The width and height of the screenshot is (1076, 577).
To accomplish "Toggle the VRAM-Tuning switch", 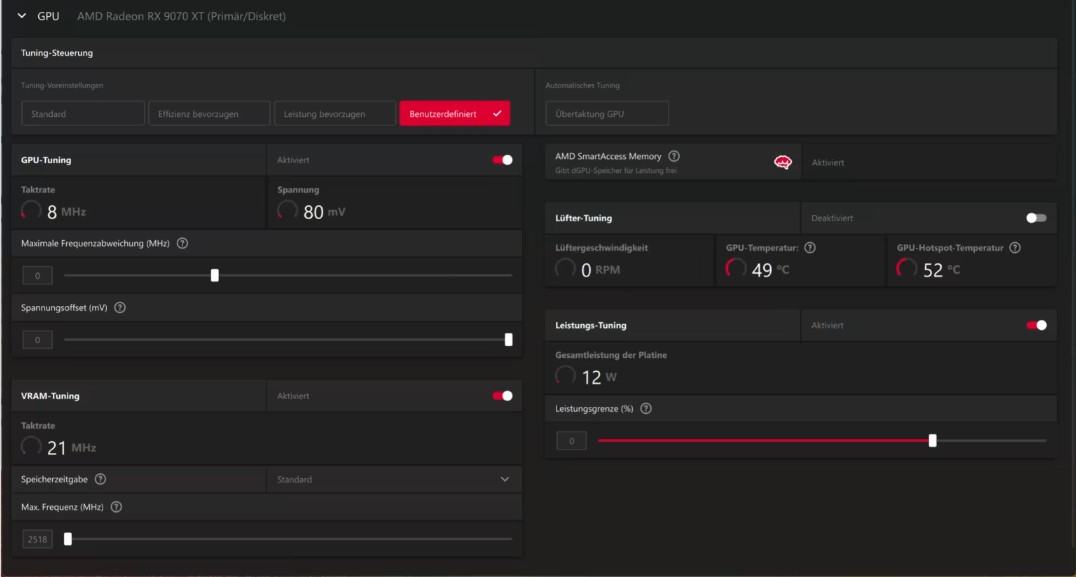I will point(502,396).
